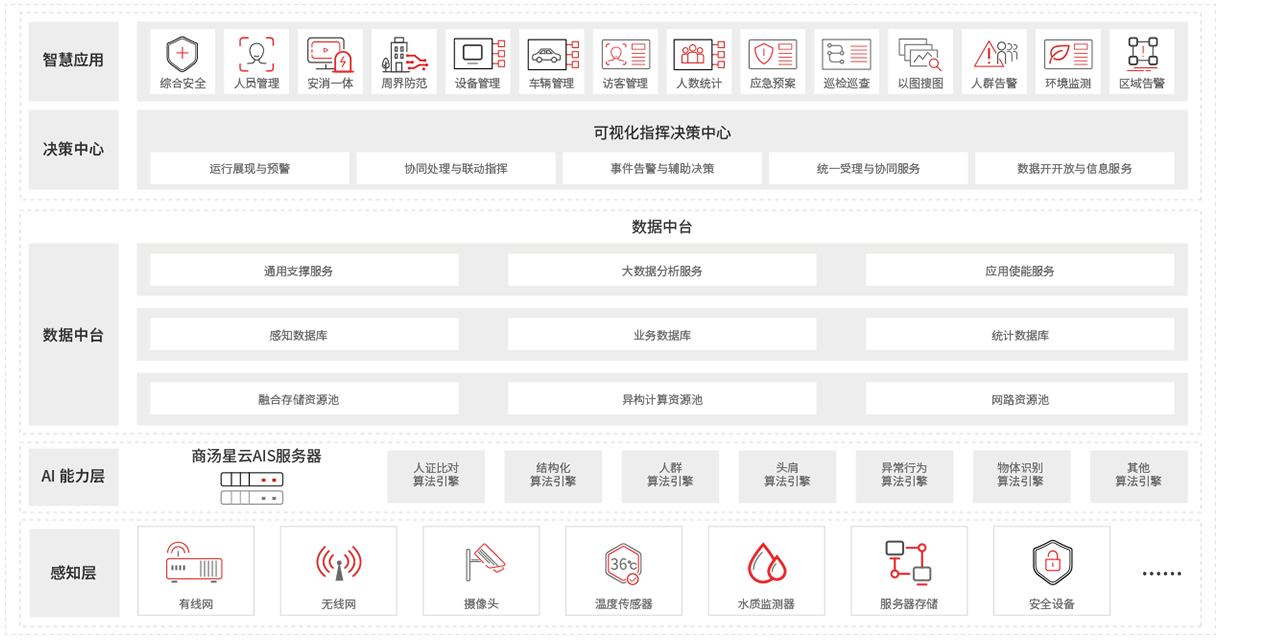1280x640 pixels.
Task: Click the 环境监测 leaf icon
Action: [x=1067, y=53]
